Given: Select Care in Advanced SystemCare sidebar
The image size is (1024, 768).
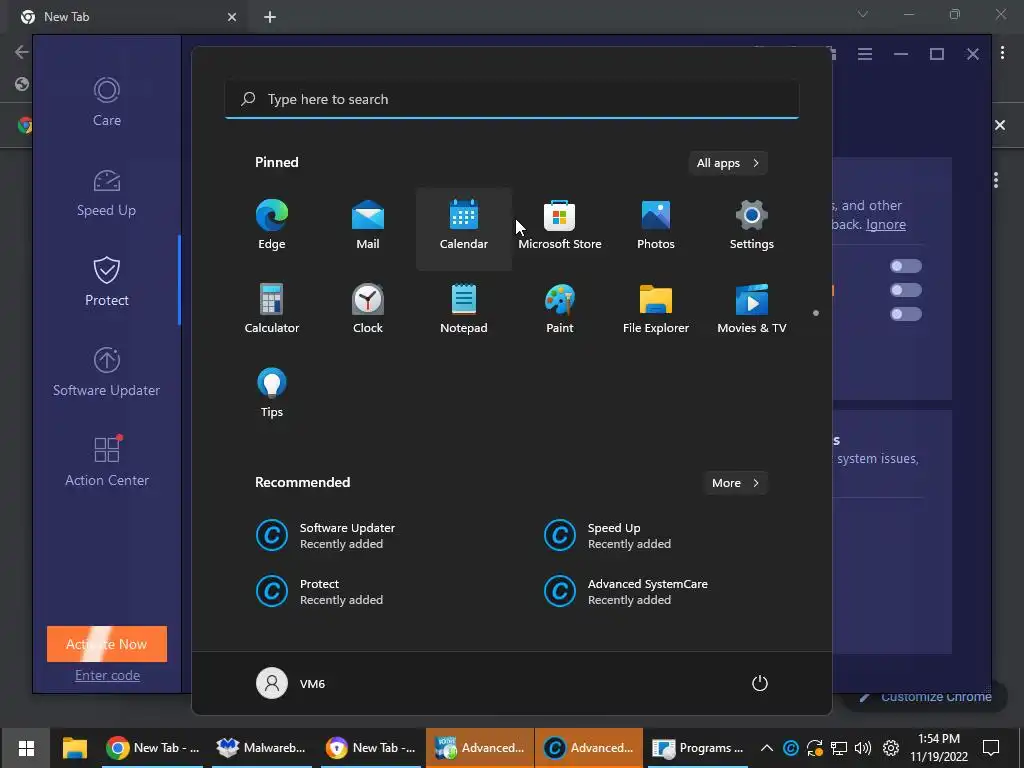Looking at the screenshot, I should pos(106,102).
